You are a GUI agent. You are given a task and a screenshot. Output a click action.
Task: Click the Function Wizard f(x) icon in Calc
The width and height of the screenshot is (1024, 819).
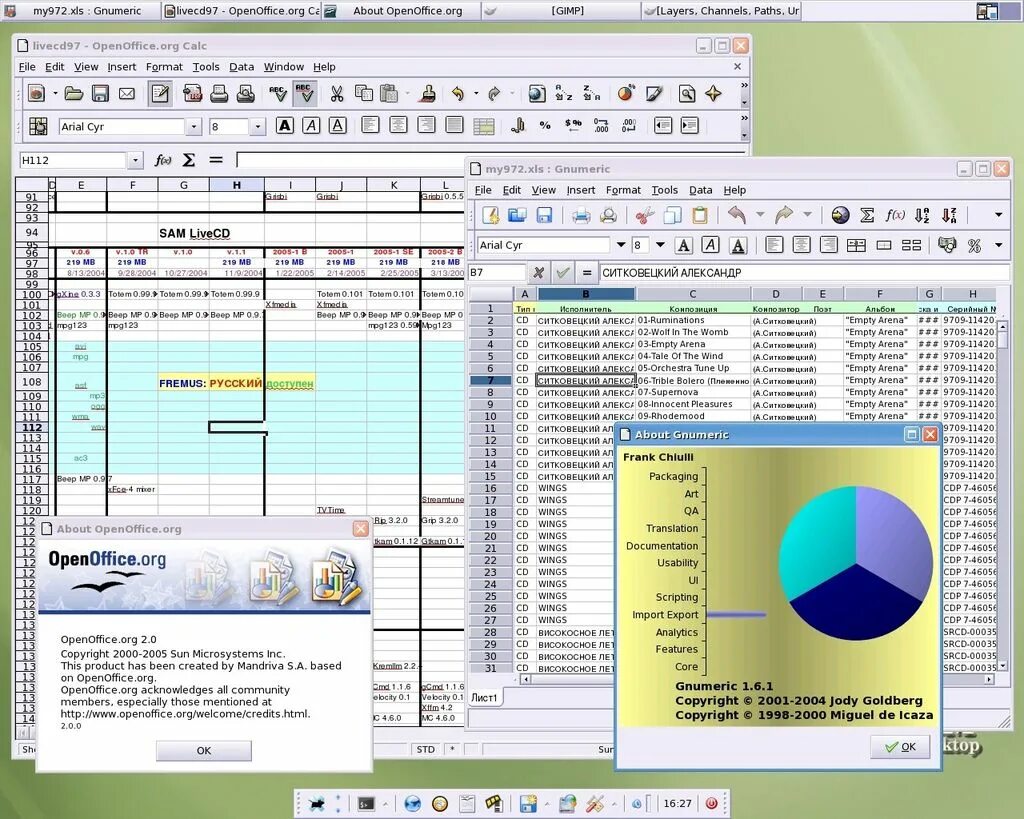pos(163,160)
